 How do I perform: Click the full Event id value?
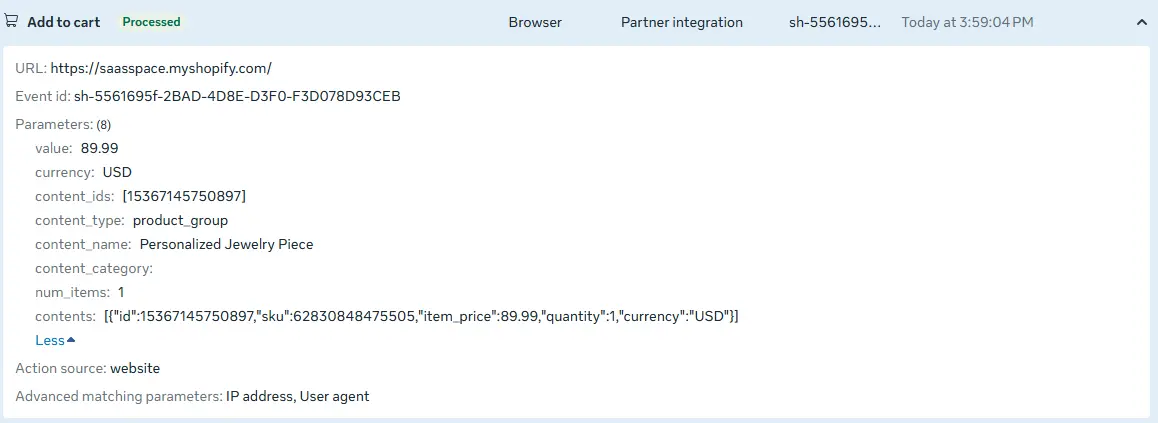click(x=237, y=96)
